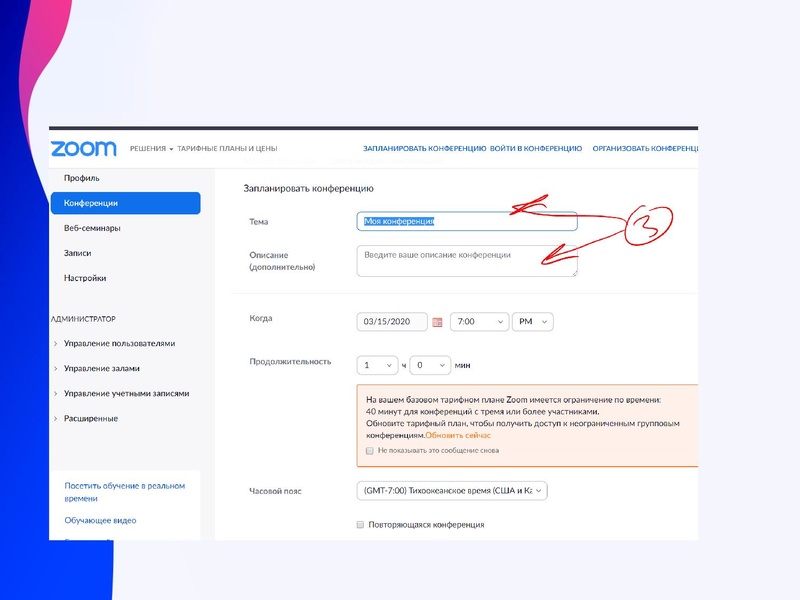Click the 'Тема' topic input field

[467, 222]
